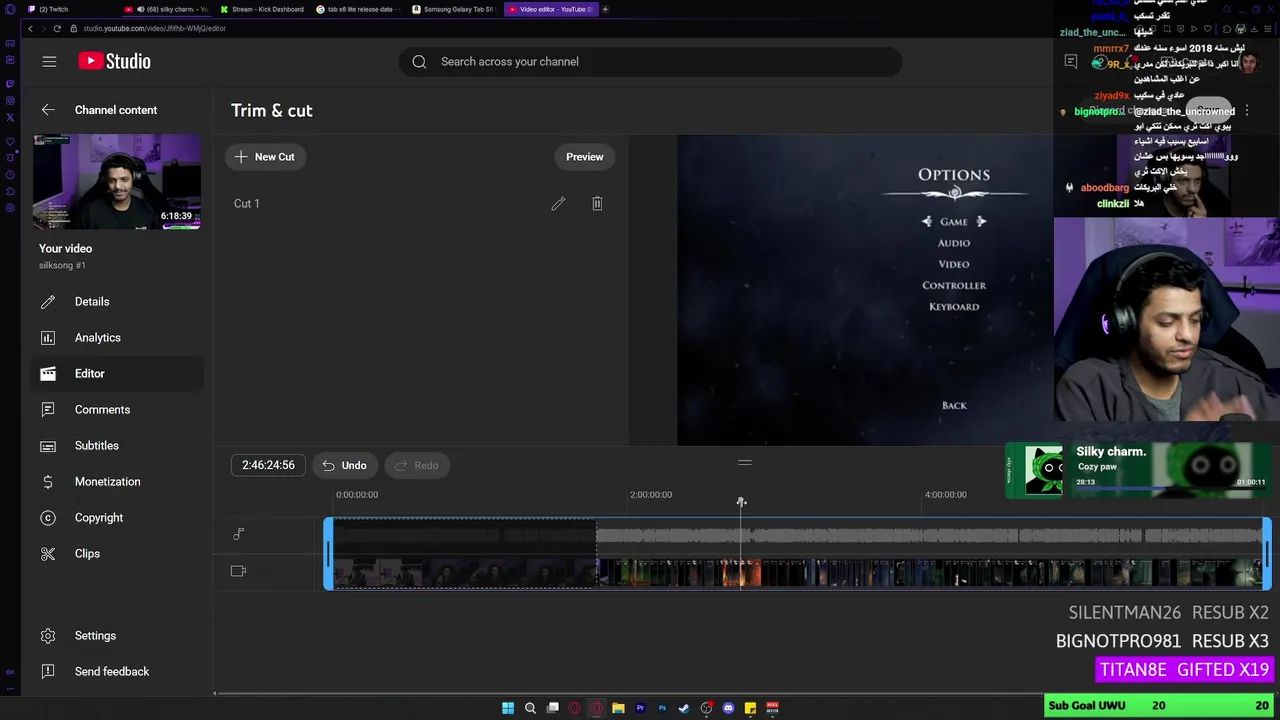The width and height of the screenshot is (1280, 720).
Task: Click the browser address bar URL
Action: (x=154, y=28)
